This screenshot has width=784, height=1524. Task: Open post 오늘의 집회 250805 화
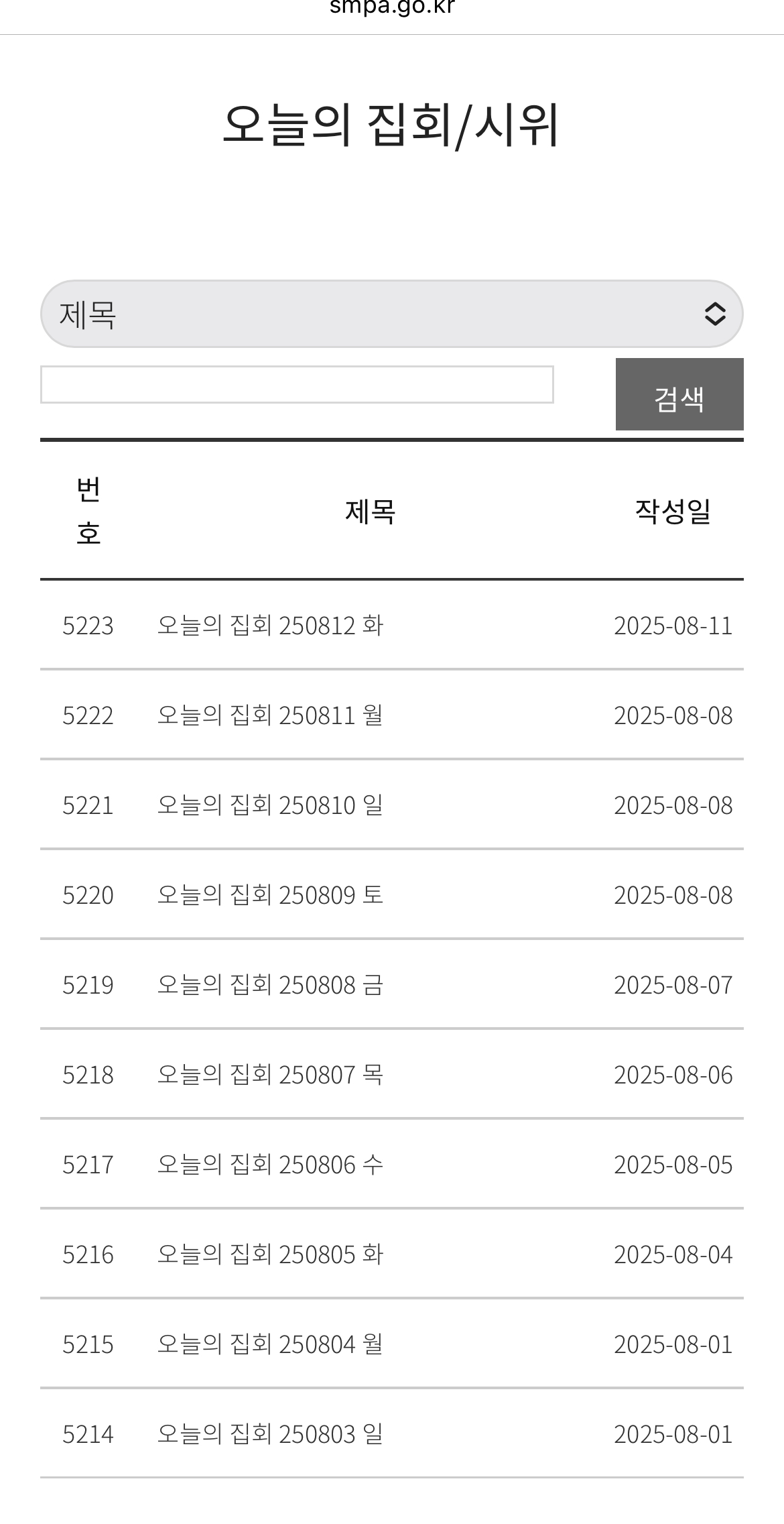[270, 1254]
